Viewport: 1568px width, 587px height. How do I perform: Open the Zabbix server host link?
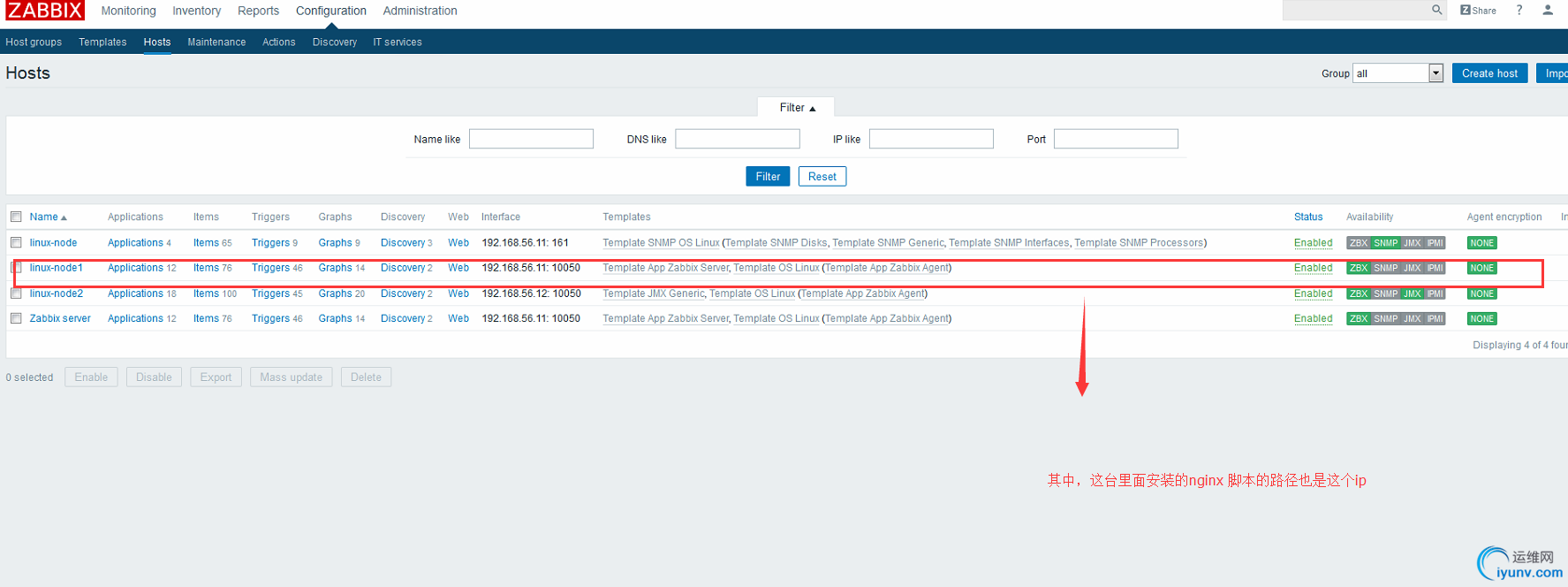[x=60, y=319]
